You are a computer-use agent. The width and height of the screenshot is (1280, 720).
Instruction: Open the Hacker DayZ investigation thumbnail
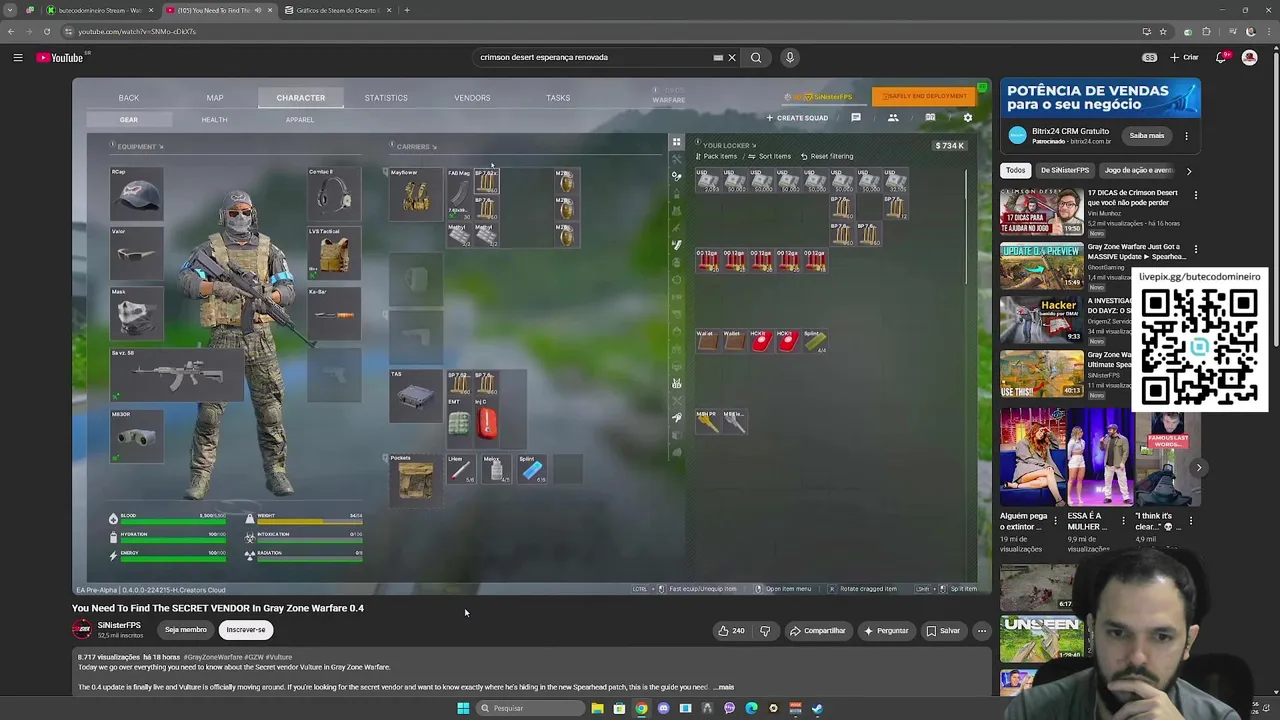pos(1041,319)
